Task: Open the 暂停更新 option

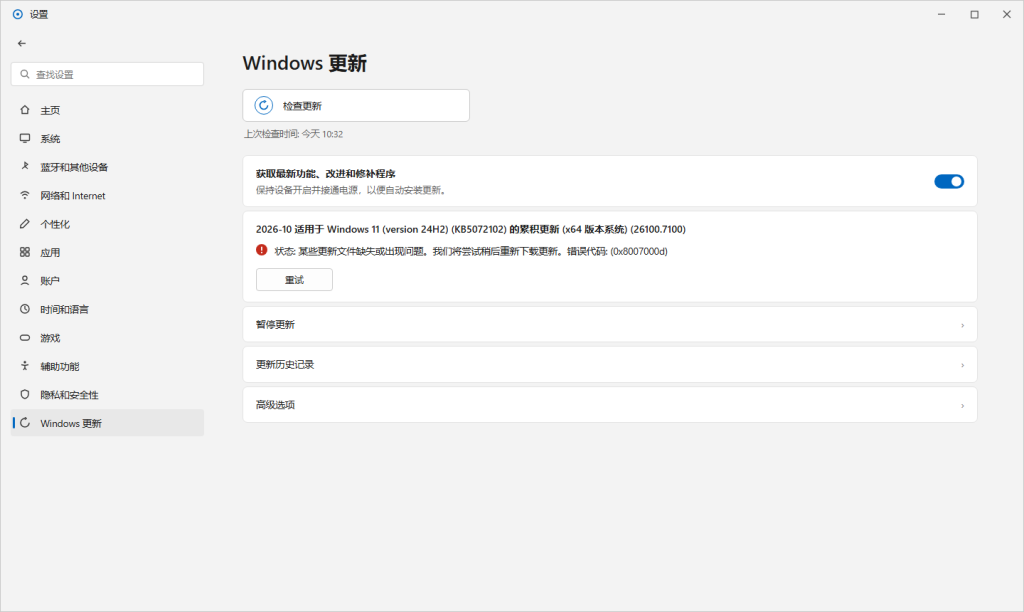Action: [x=610, y=325]
